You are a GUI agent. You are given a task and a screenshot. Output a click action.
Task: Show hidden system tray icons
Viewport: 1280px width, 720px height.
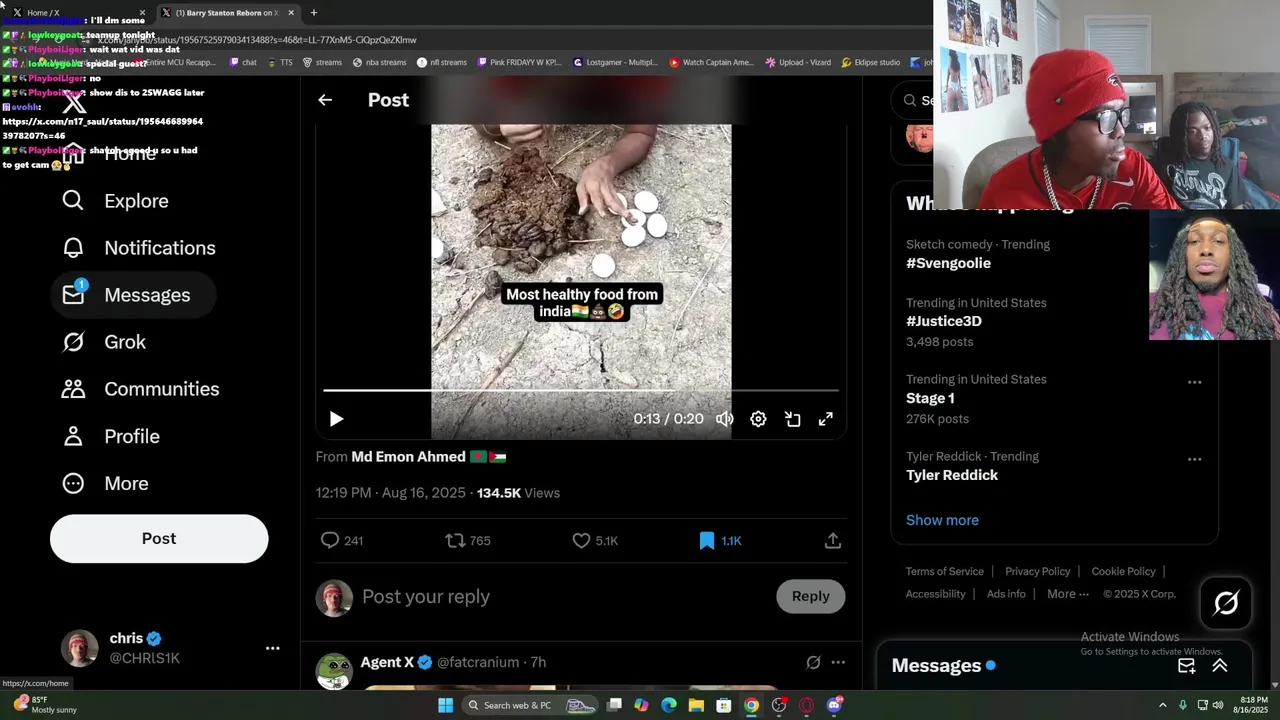tap(1163, 705)
